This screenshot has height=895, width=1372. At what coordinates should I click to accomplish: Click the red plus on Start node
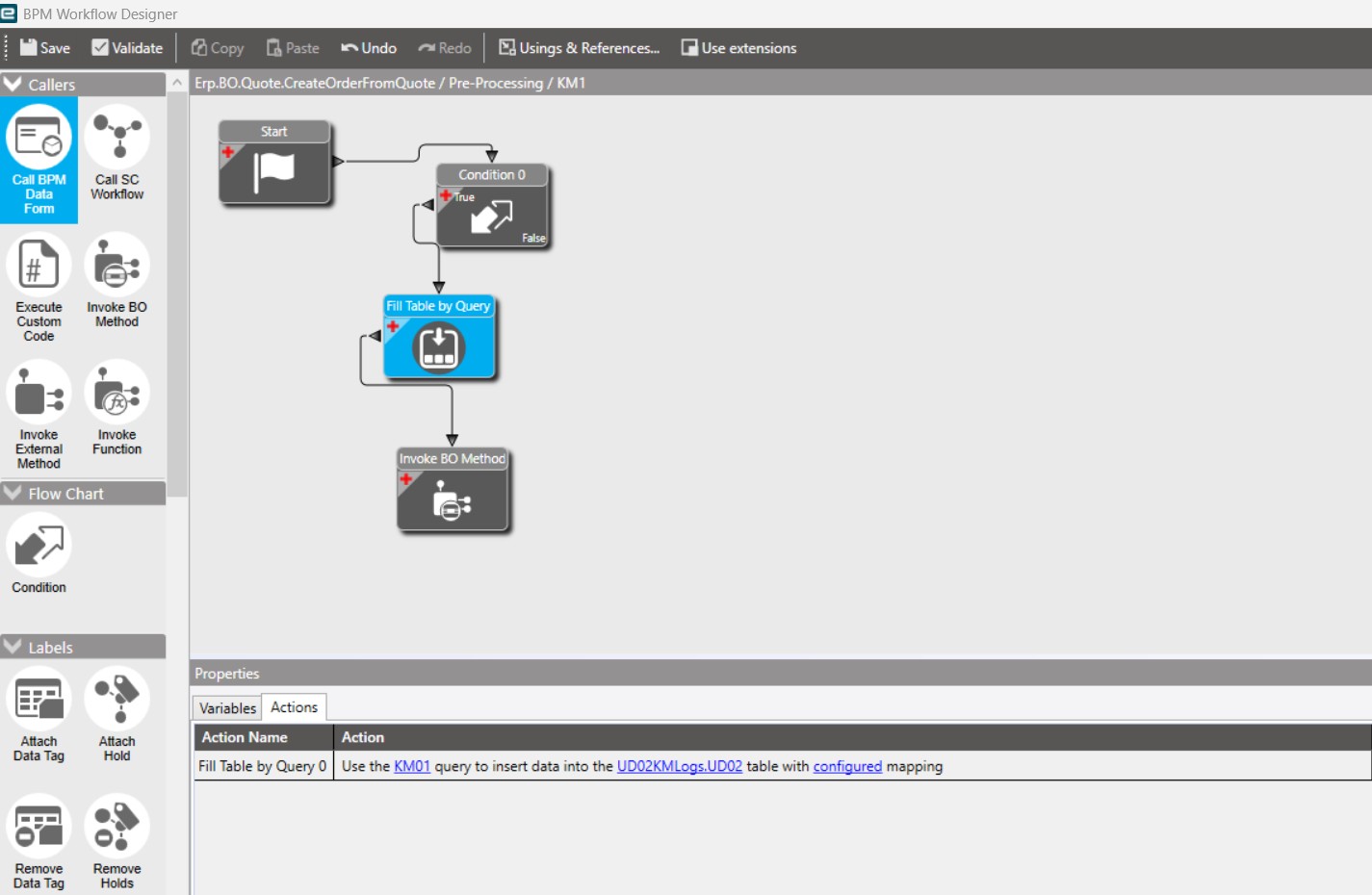(x=228, y=152)
